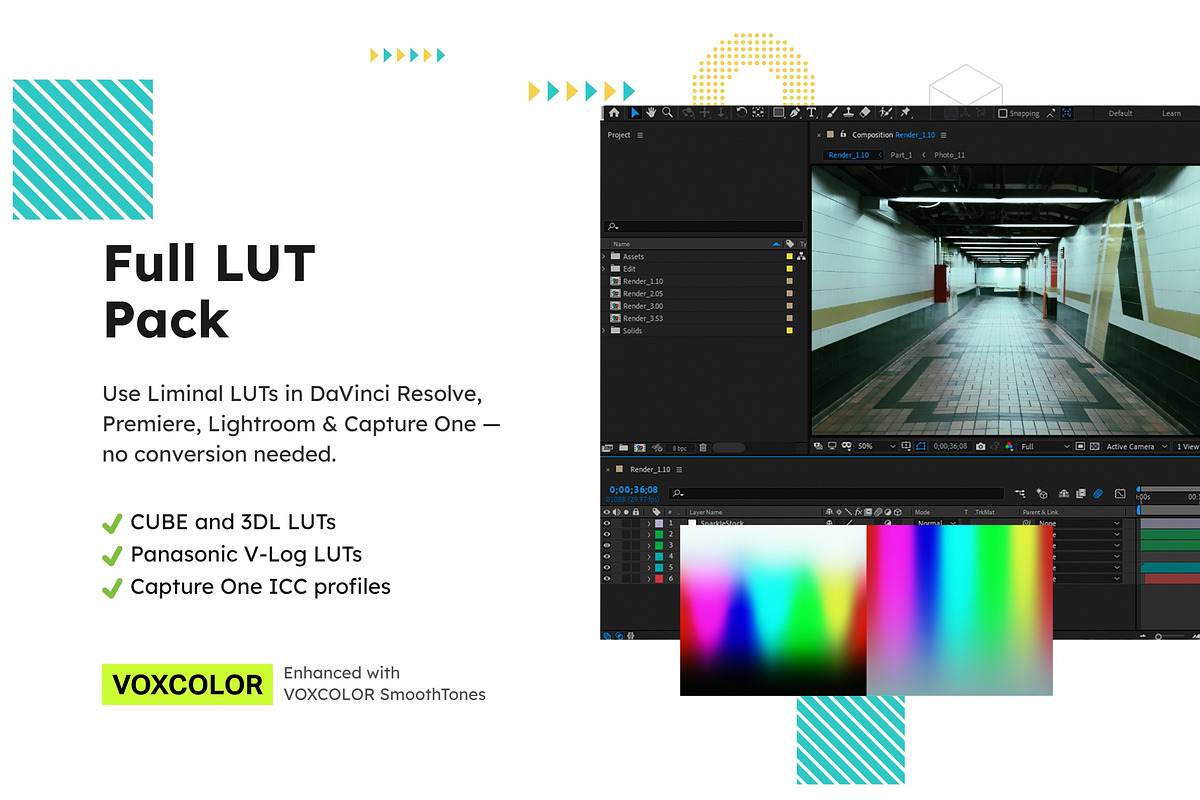Screen dimensions: 1200x800
Task: Click the Composition mini-flowchart icon in timeline
Action: (1020, 494)
